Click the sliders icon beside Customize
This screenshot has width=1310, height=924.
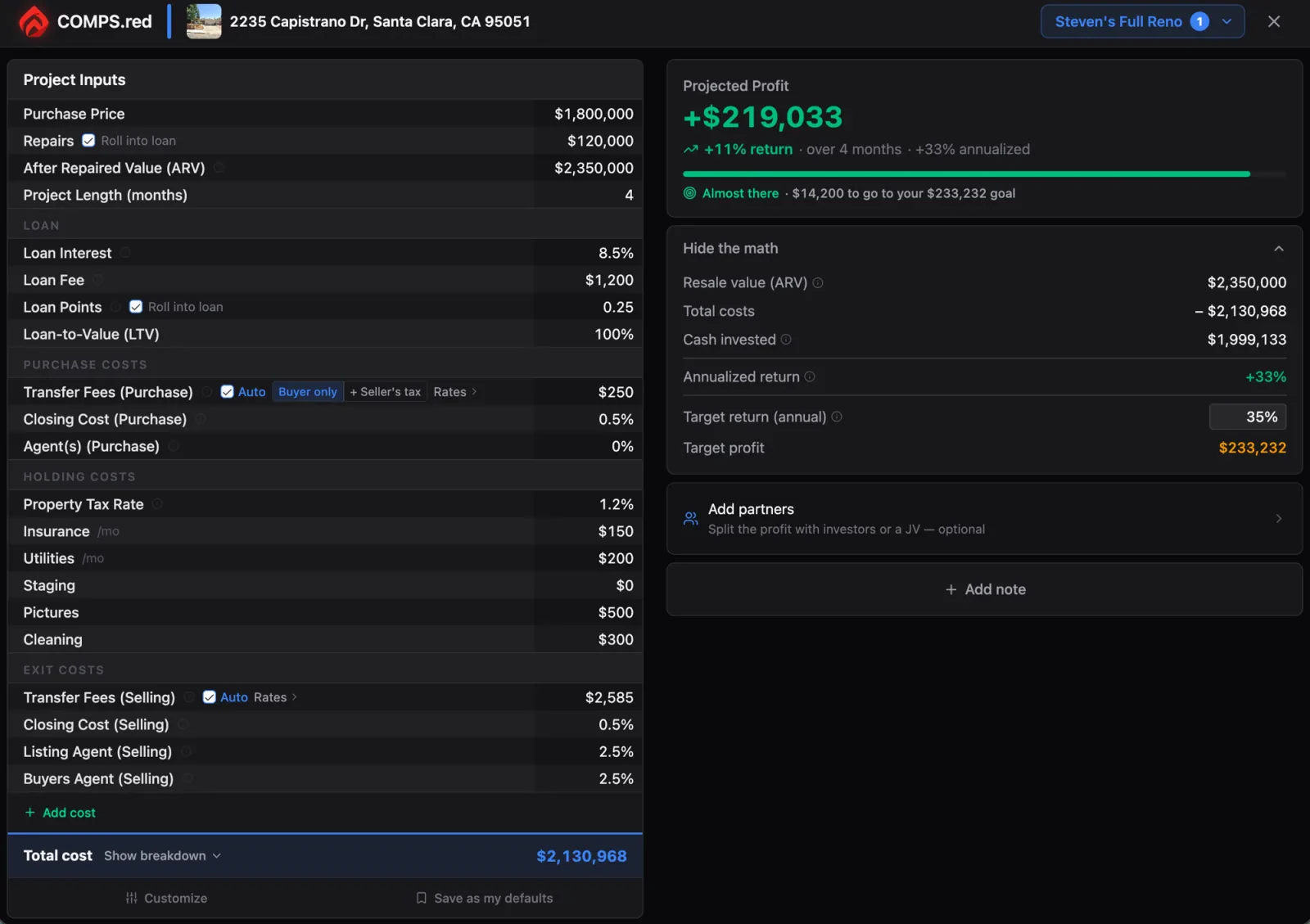131,898
